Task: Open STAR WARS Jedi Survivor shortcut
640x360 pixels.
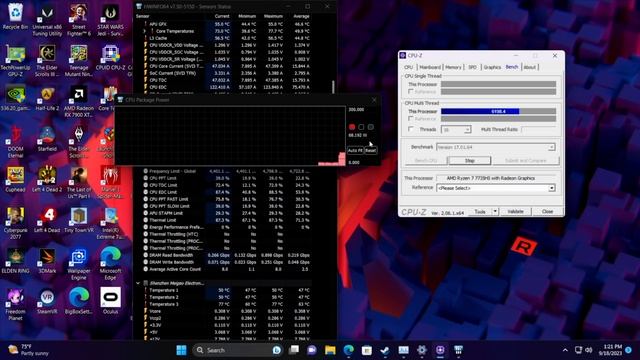Action: pyautogui.click(x=110, y=20)
